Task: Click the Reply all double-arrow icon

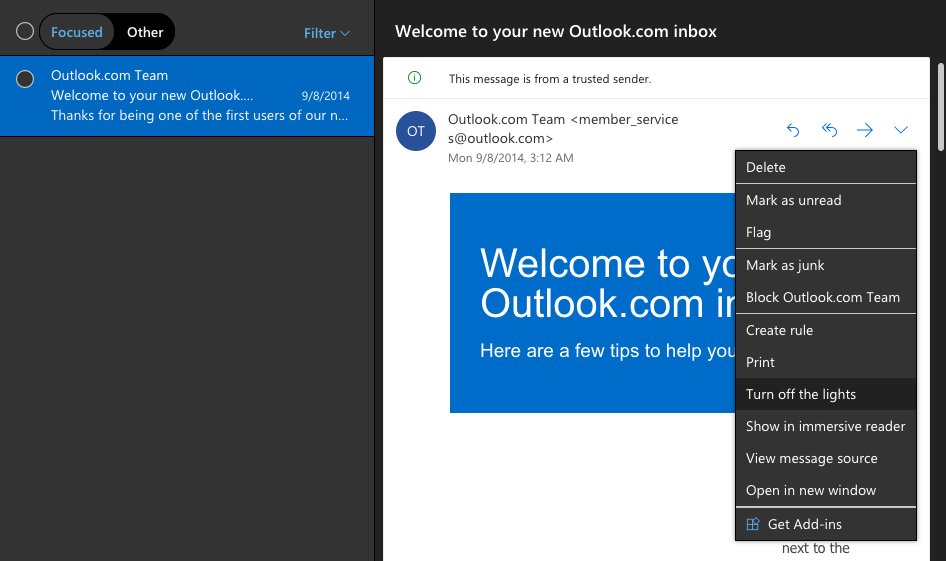Action: 830,130
